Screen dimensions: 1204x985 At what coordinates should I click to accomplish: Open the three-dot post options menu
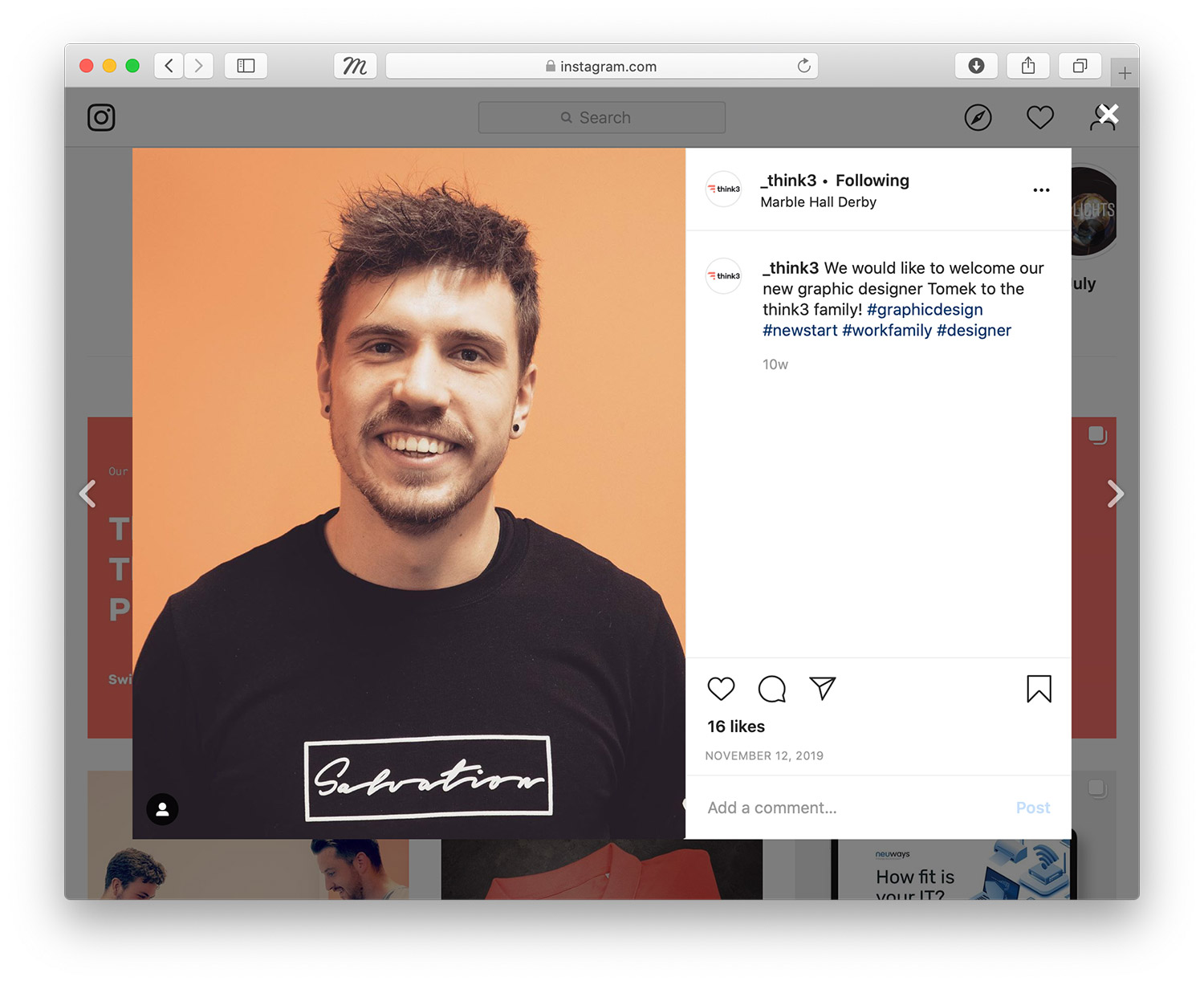coord(1041,190)
